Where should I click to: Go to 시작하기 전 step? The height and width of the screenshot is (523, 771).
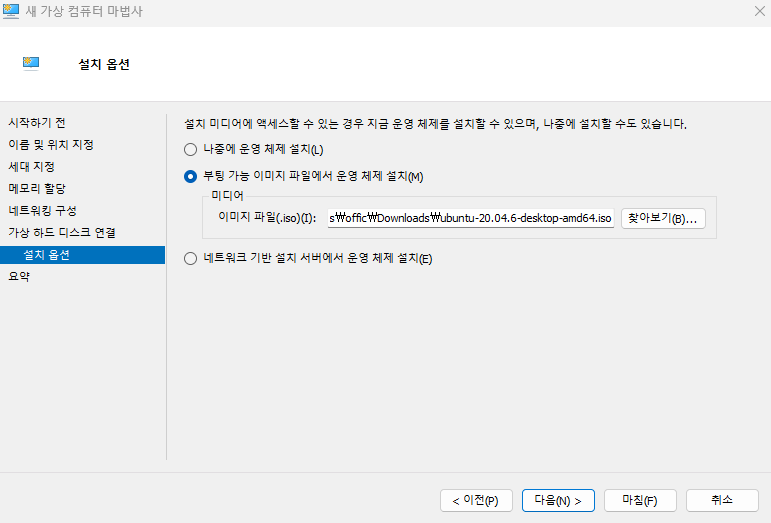click(37, 123)
